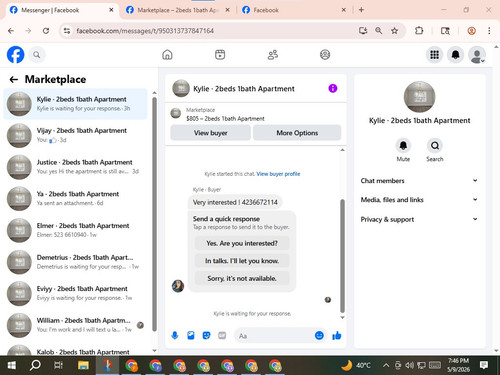
Task: Click the chat list scrollbar
Action: (154, 213)
